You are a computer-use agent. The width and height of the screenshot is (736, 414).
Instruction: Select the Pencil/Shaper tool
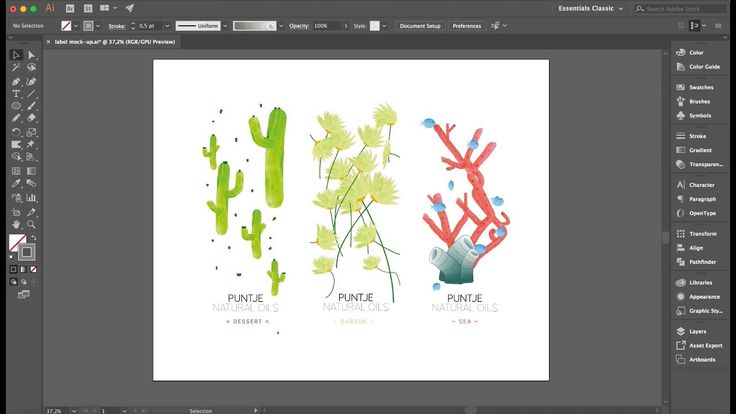pyautogui.click(x=16, y=118)
